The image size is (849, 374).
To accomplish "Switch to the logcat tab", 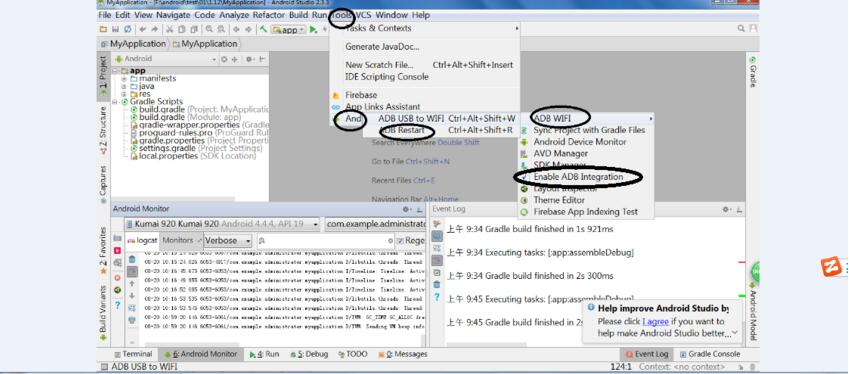I will (142, 240).
